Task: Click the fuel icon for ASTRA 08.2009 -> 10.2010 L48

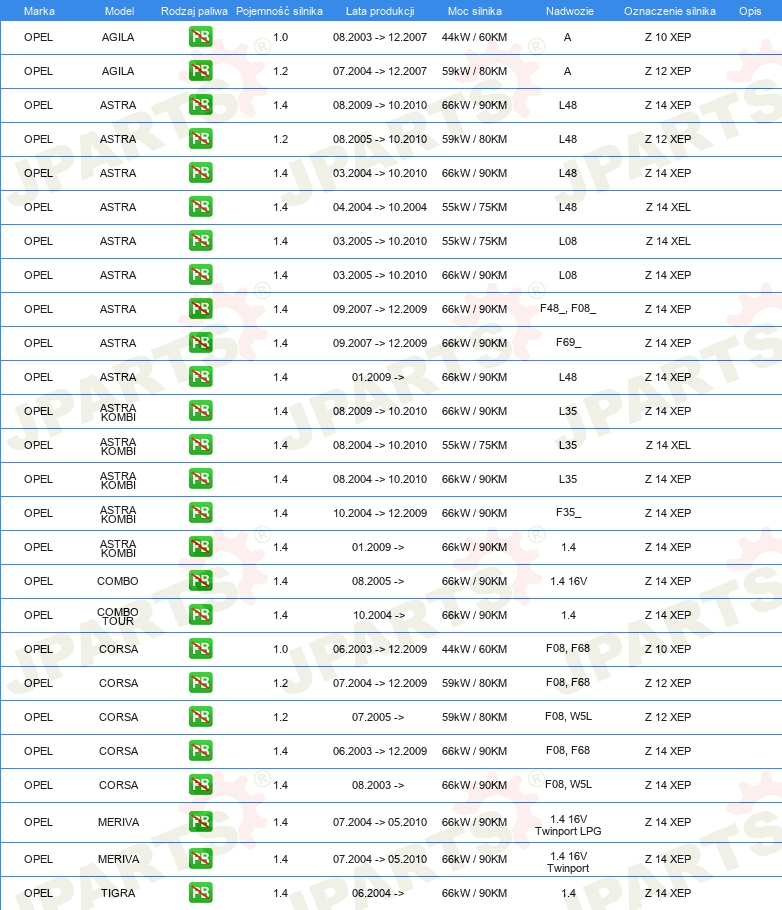Action: (200, 105)
